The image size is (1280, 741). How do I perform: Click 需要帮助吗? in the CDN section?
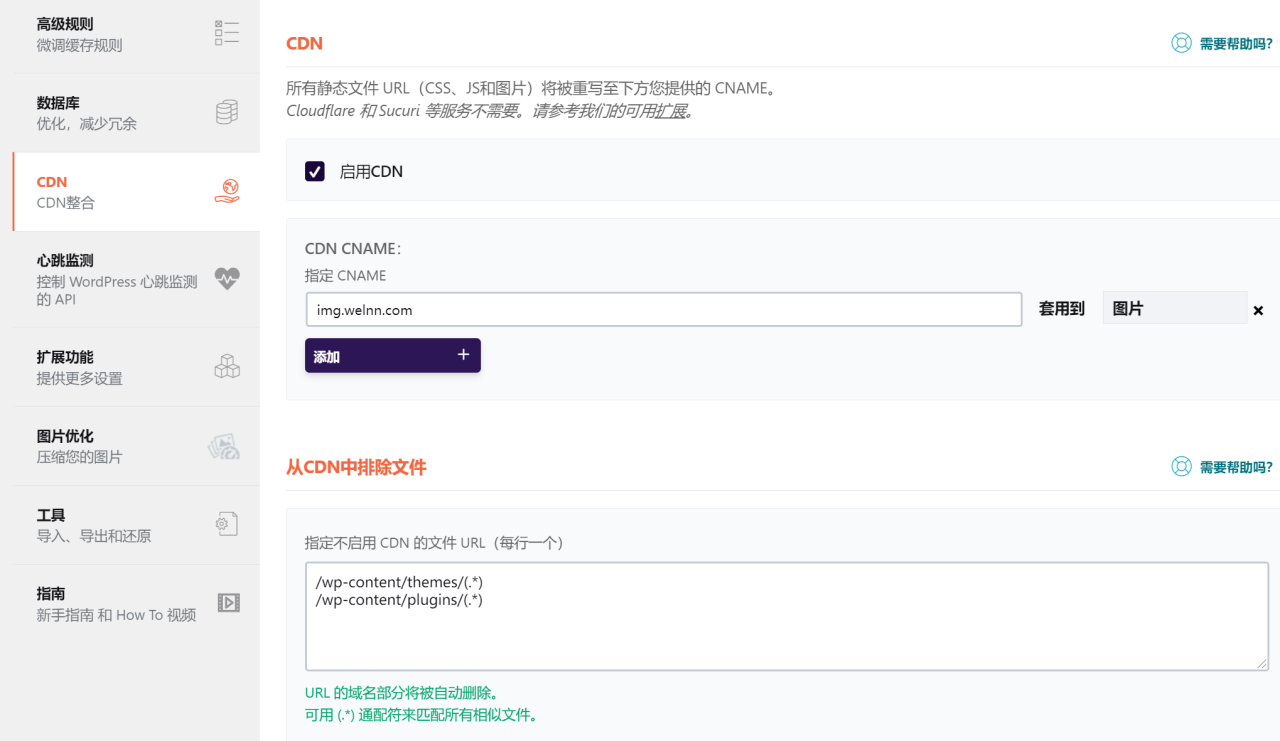(x=1235, y=44)
